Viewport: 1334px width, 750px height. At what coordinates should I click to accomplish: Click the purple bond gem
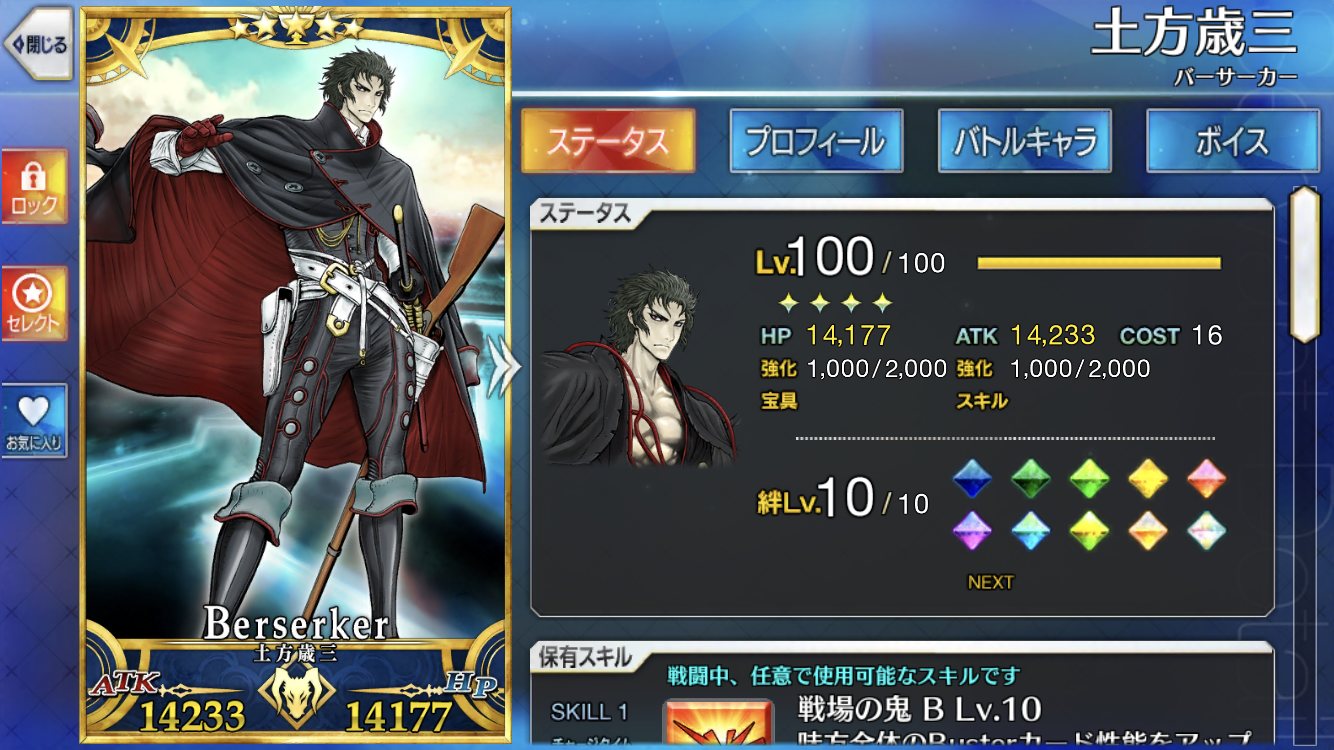[x=971, y=530]
